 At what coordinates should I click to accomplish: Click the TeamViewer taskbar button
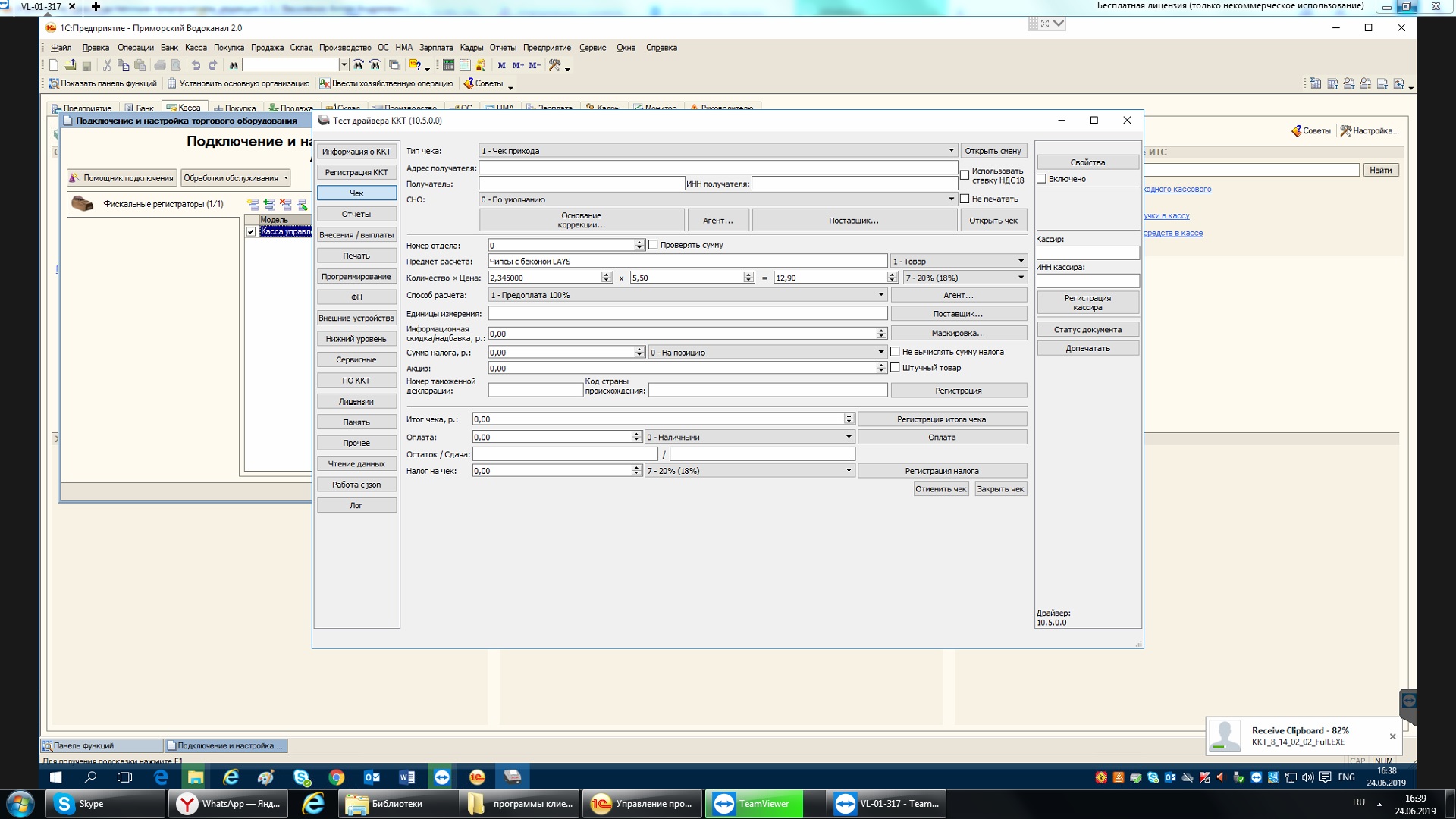click(x=754, y=804)
